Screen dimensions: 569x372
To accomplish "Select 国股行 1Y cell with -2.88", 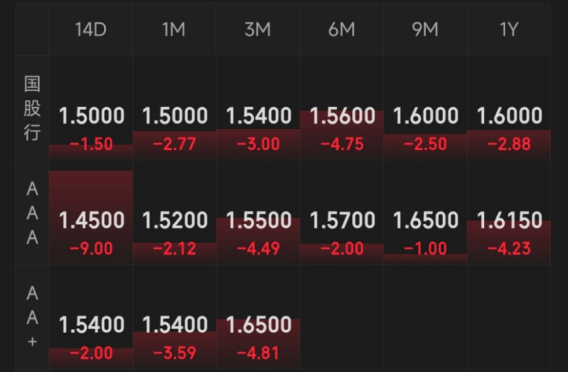I will (509, 108).
